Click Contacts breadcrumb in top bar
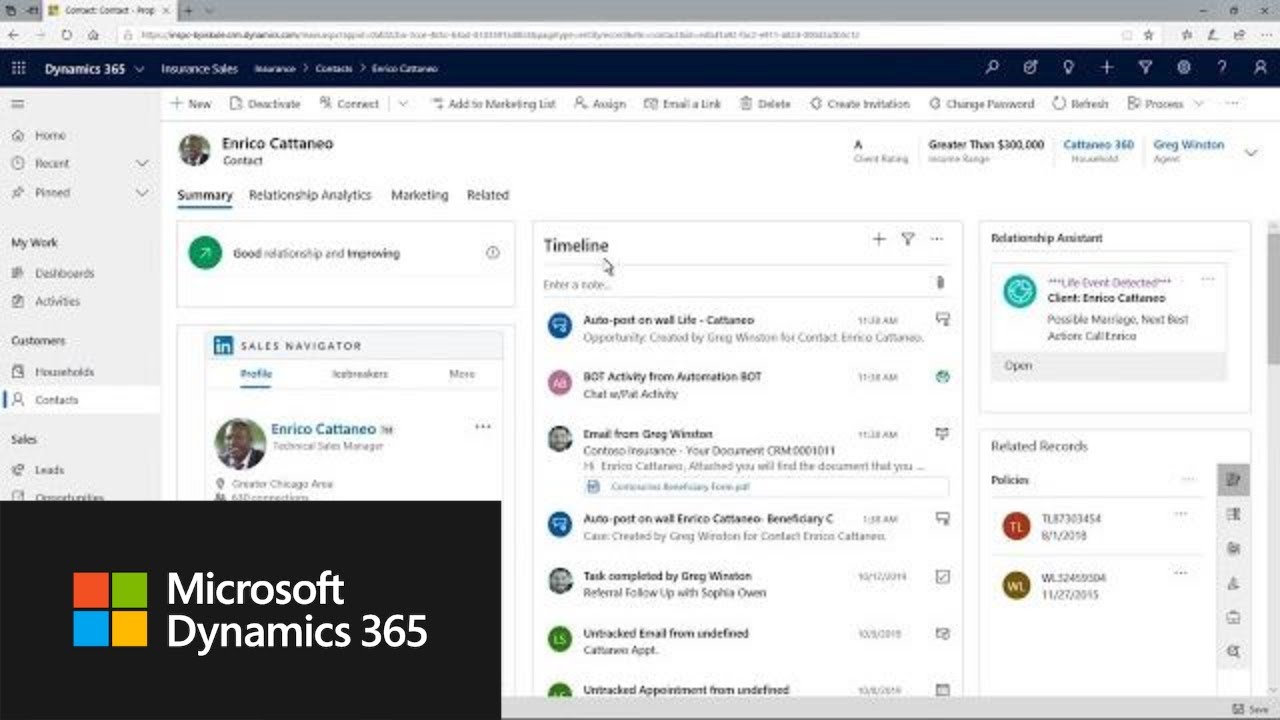Image resolution: width=1280 pixels, height=720 pixels. coord(334,69)
